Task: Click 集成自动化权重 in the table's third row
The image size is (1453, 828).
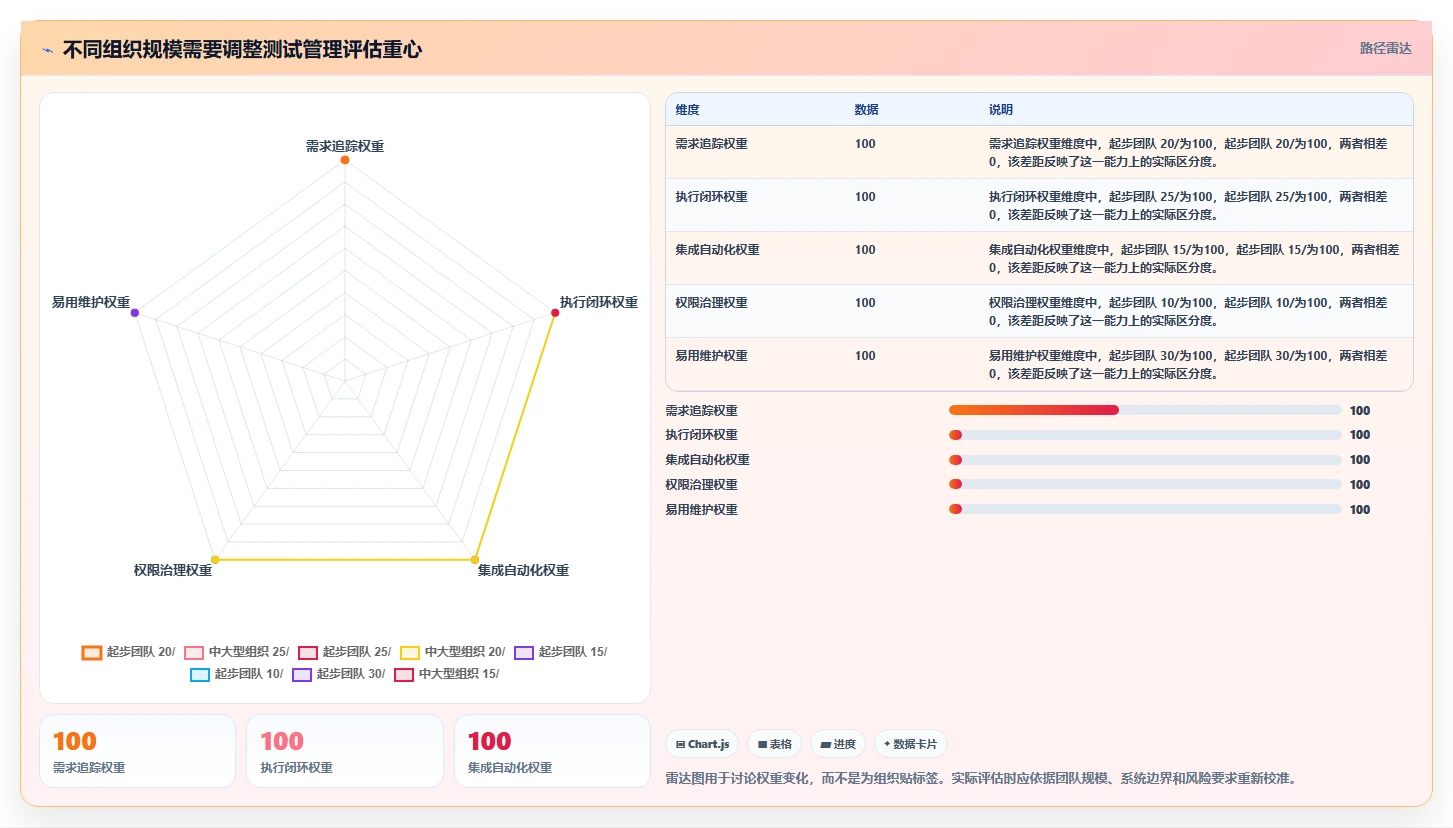Action: 717,250
